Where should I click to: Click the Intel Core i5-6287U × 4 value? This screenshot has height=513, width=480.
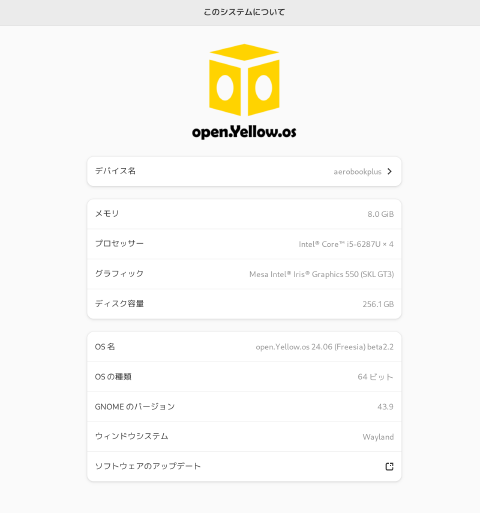pos(346,244)
